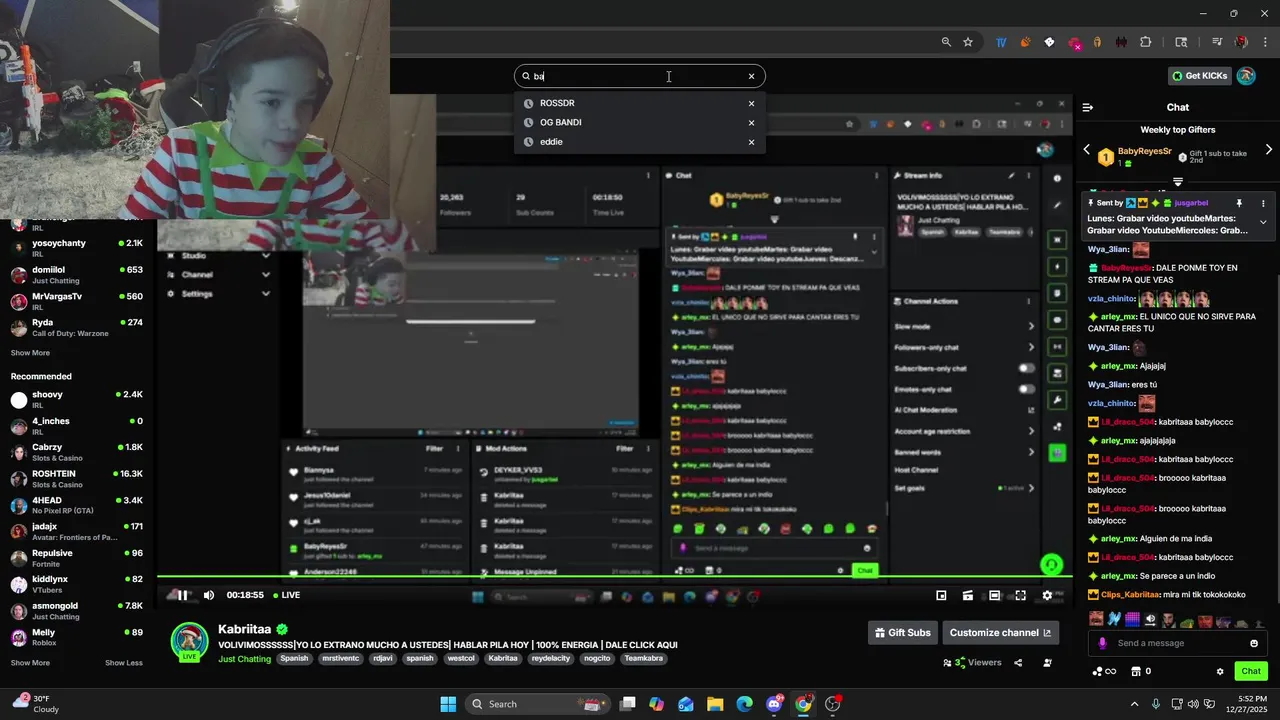The width and height of the screenshot is (1280, 720).
Task: Click Show Less under Recommended
Action: coord(124,663)
